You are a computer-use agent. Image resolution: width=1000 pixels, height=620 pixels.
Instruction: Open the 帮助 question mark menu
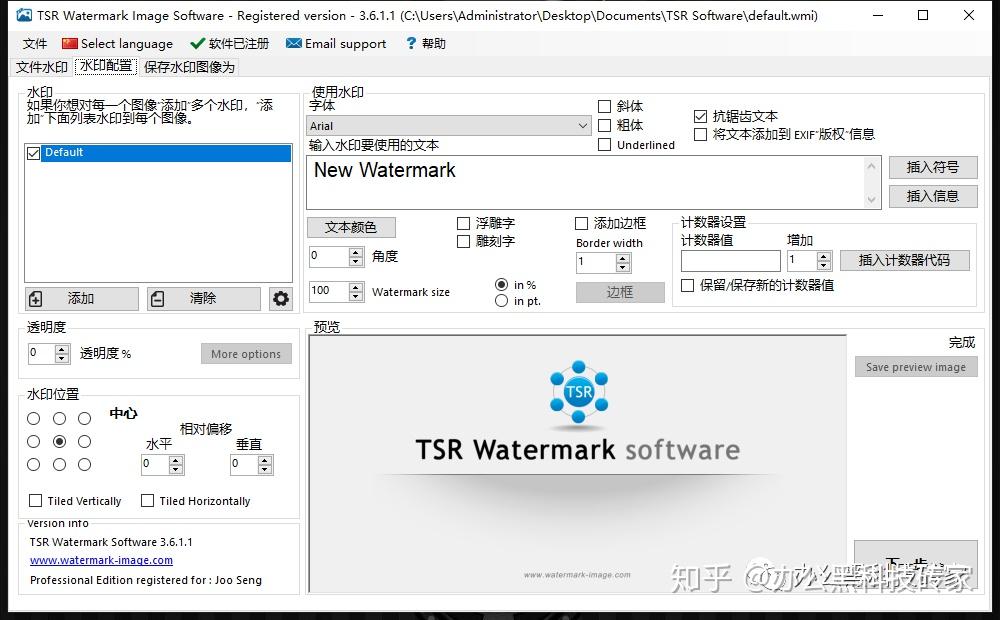425,43
